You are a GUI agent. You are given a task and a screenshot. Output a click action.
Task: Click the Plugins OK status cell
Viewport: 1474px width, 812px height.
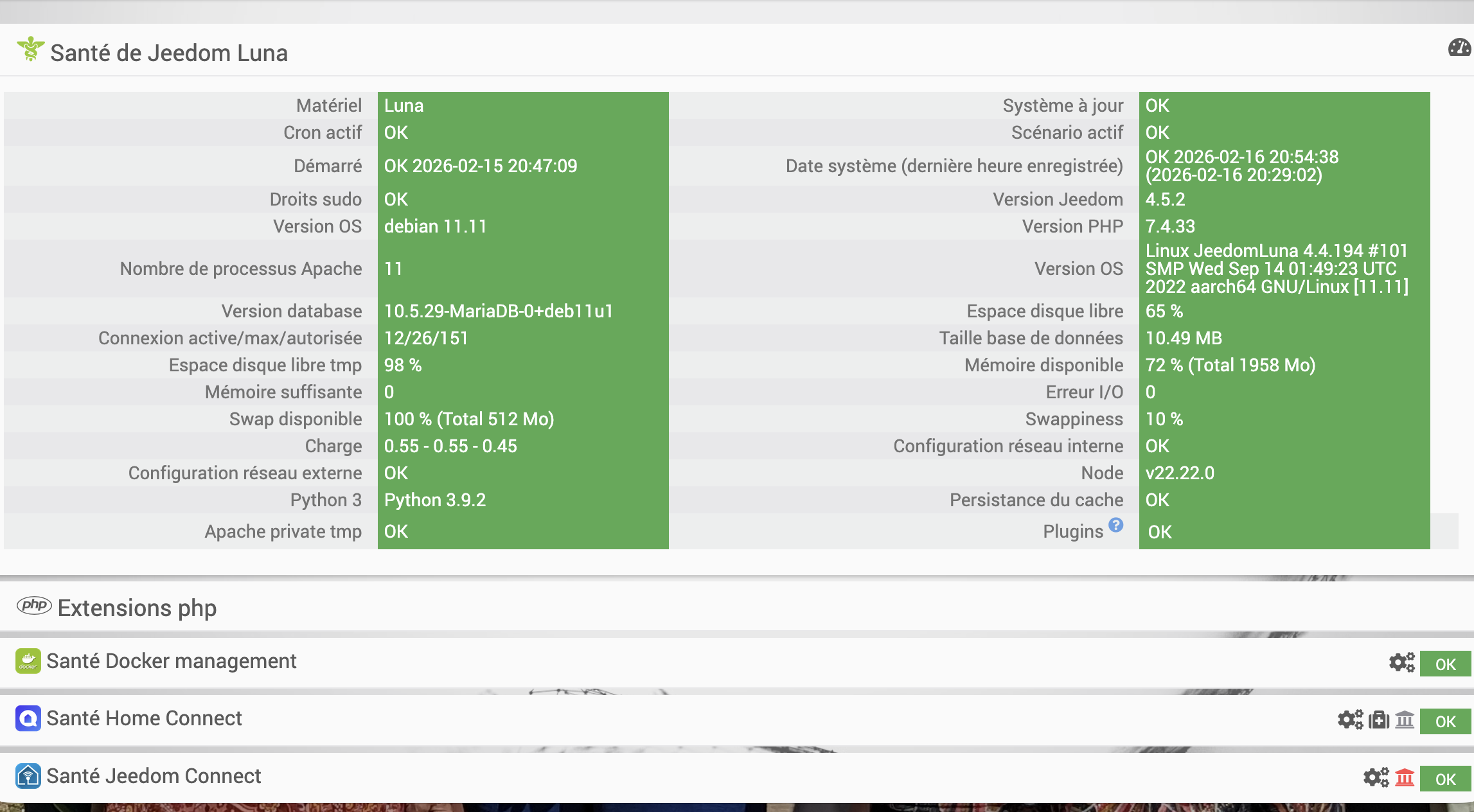pyautogui.click(x=1284, y=532)
